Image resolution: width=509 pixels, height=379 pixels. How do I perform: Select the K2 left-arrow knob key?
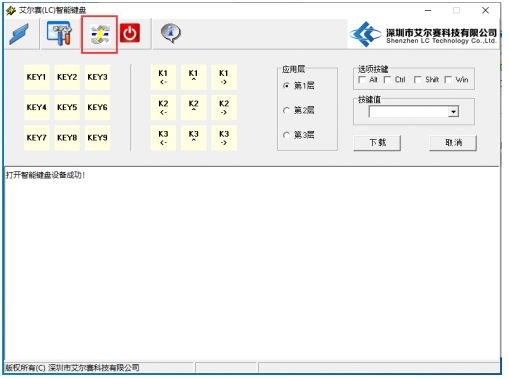click(x=163, y=108)
